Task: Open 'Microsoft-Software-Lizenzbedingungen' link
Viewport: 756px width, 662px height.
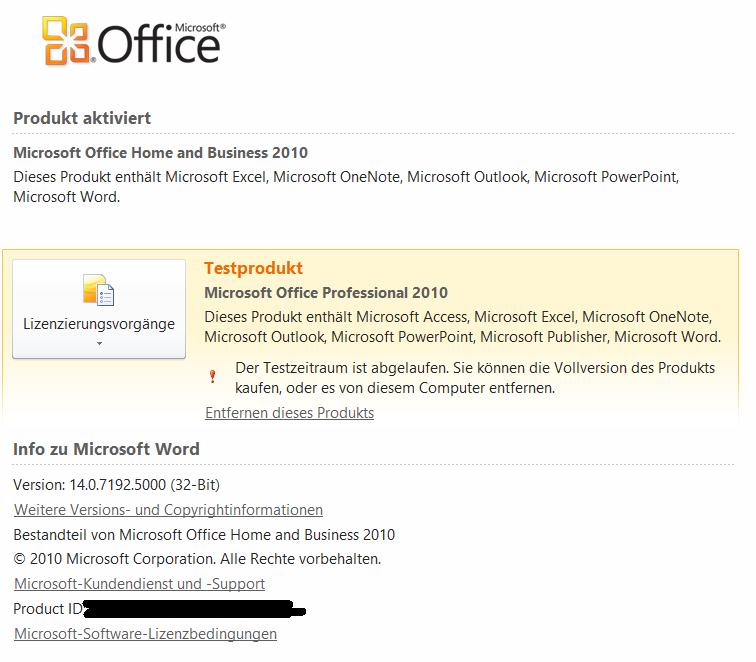Action: (145, 634)
